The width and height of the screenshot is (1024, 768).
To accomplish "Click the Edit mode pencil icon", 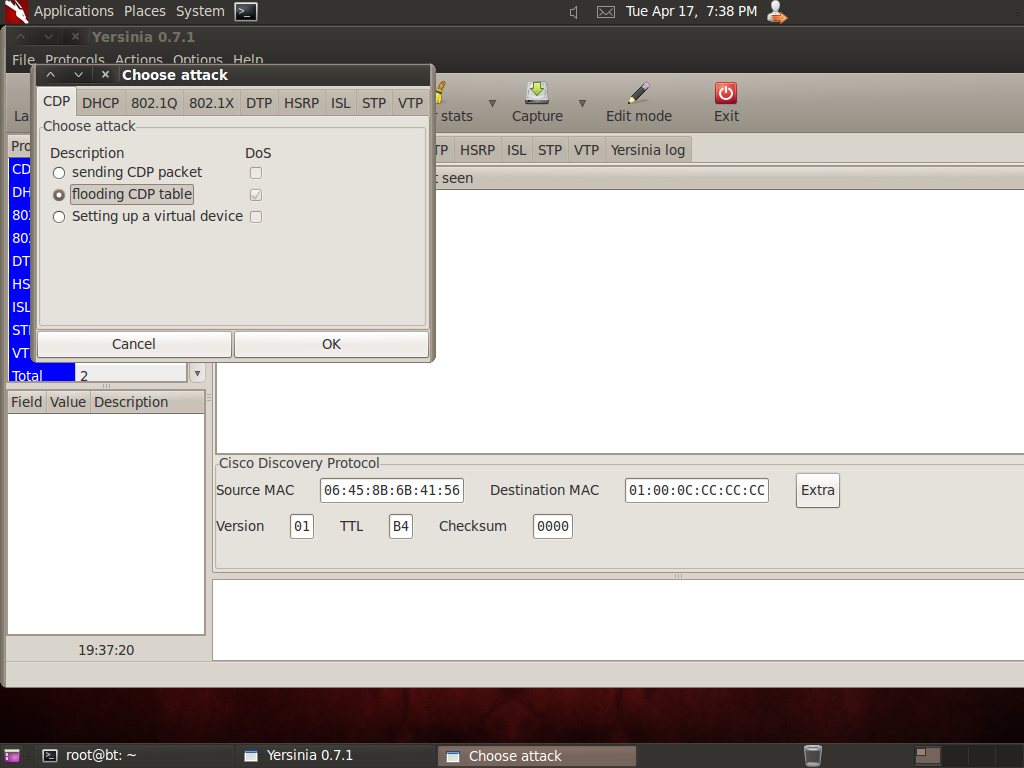I will (639, 93).
